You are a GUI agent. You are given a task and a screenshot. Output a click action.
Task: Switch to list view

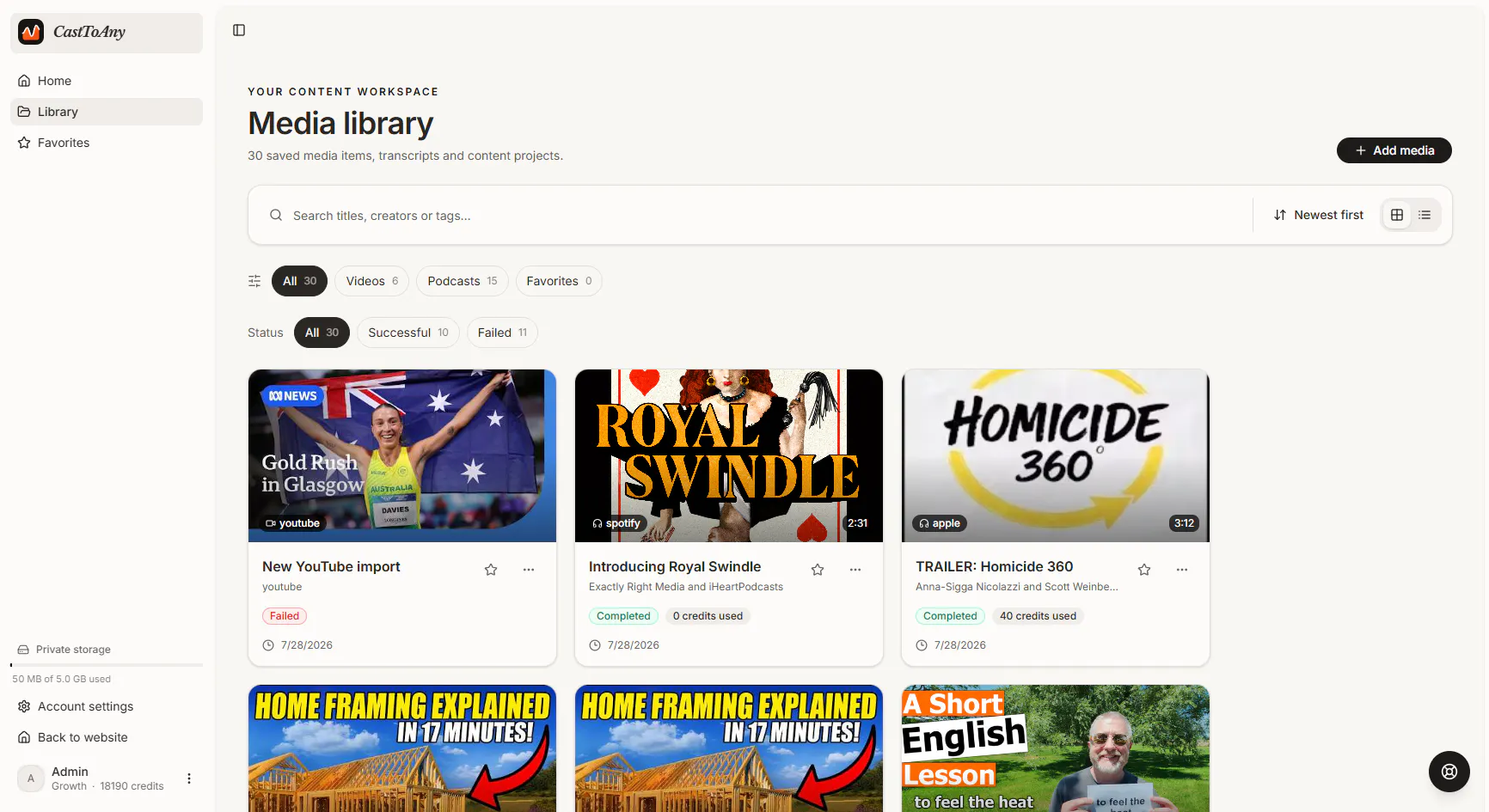pyautogui.click(x=1425, y=215)
